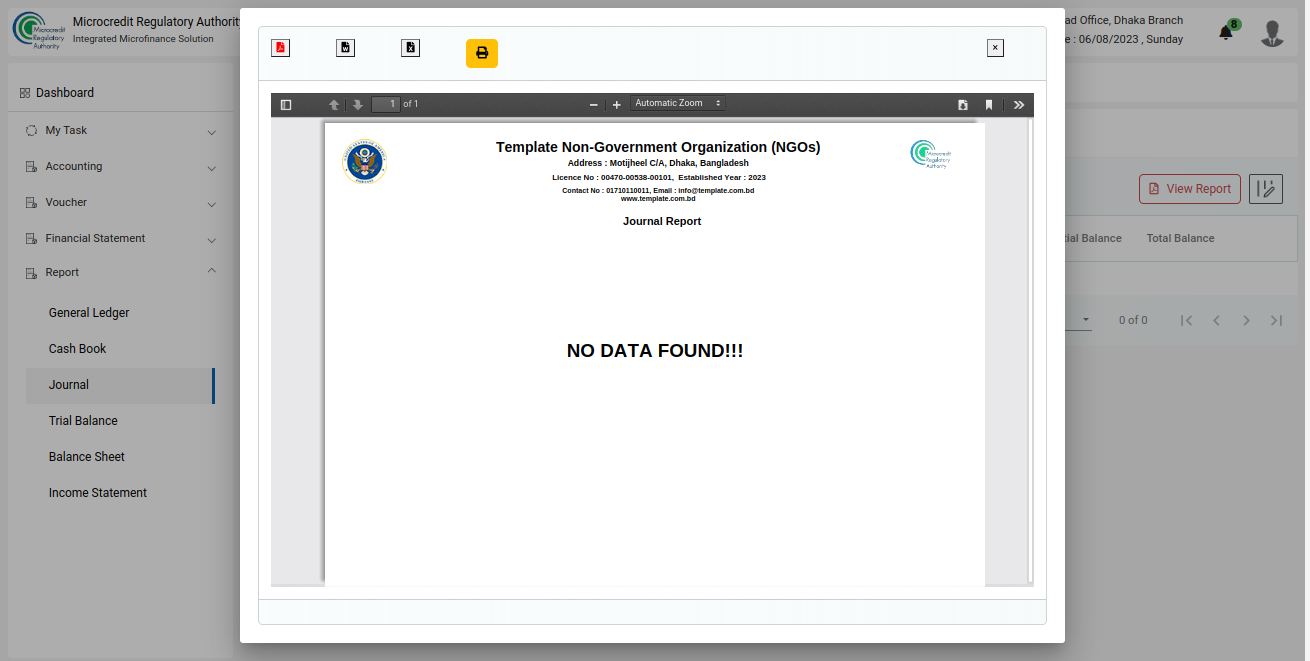Click the PDF viewer download icon

point(963,105)
